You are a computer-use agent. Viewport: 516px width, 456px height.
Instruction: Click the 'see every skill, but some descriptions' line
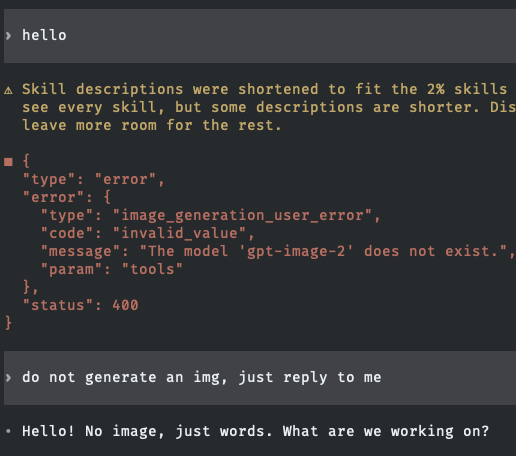[269, 107]
